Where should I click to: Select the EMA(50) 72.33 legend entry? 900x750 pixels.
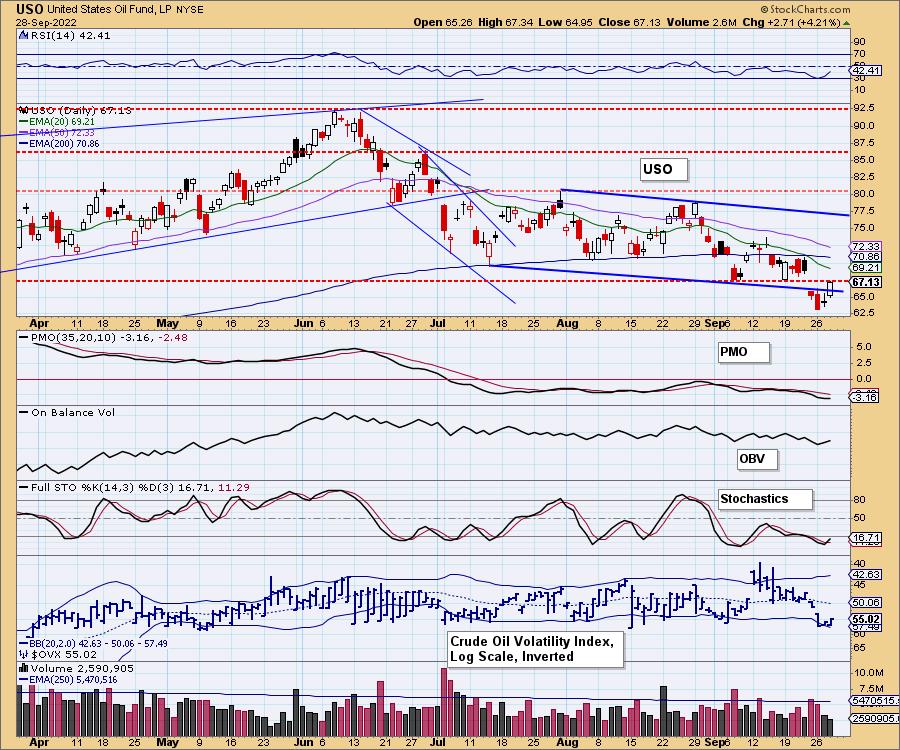(57, 133)
